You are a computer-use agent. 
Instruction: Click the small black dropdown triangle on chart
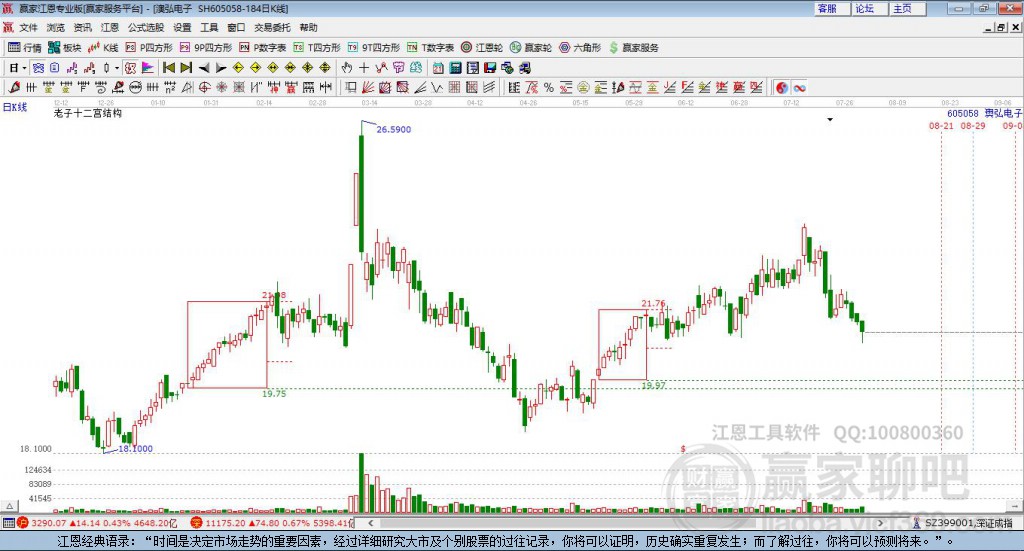click(830, 119)
